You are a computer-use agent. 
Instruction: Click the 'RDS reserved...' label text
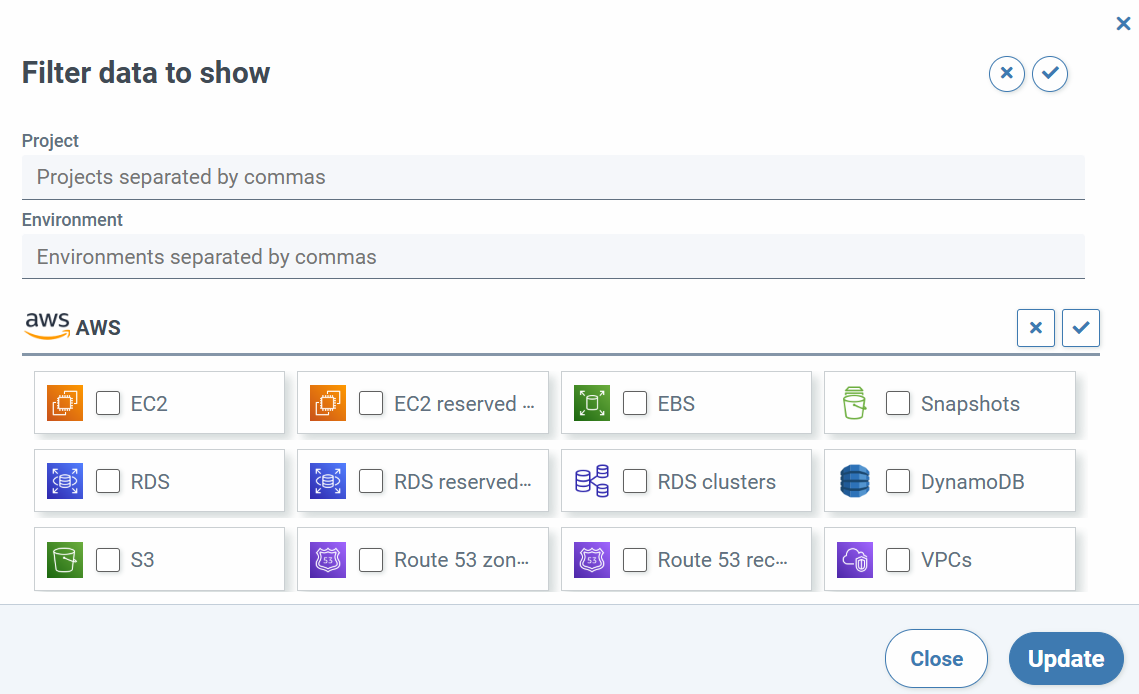(463, 482)
